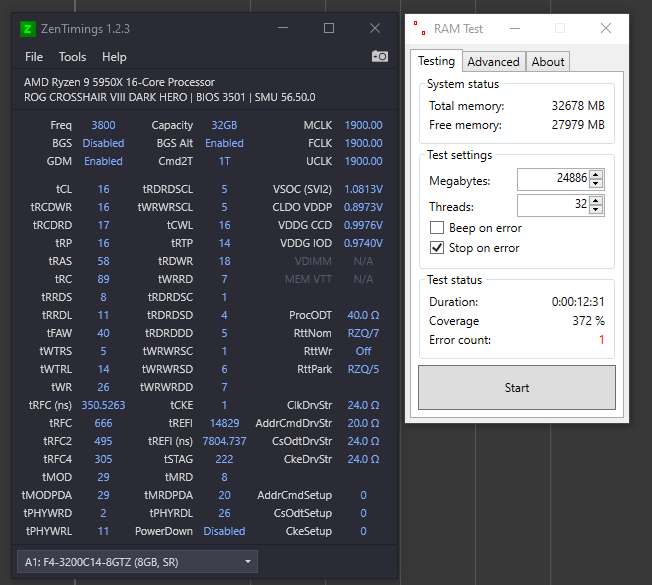
Task: Click the tSTAG value 222
Action: [x=224, y=459]
